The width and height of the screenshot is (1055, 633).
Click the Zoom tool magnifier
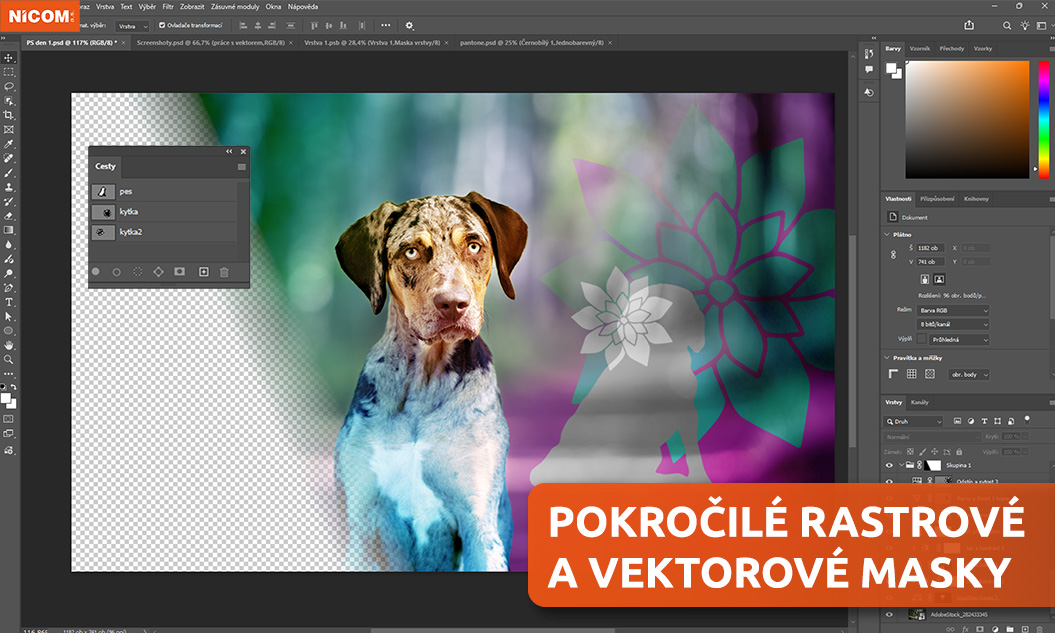click(9, 359)
